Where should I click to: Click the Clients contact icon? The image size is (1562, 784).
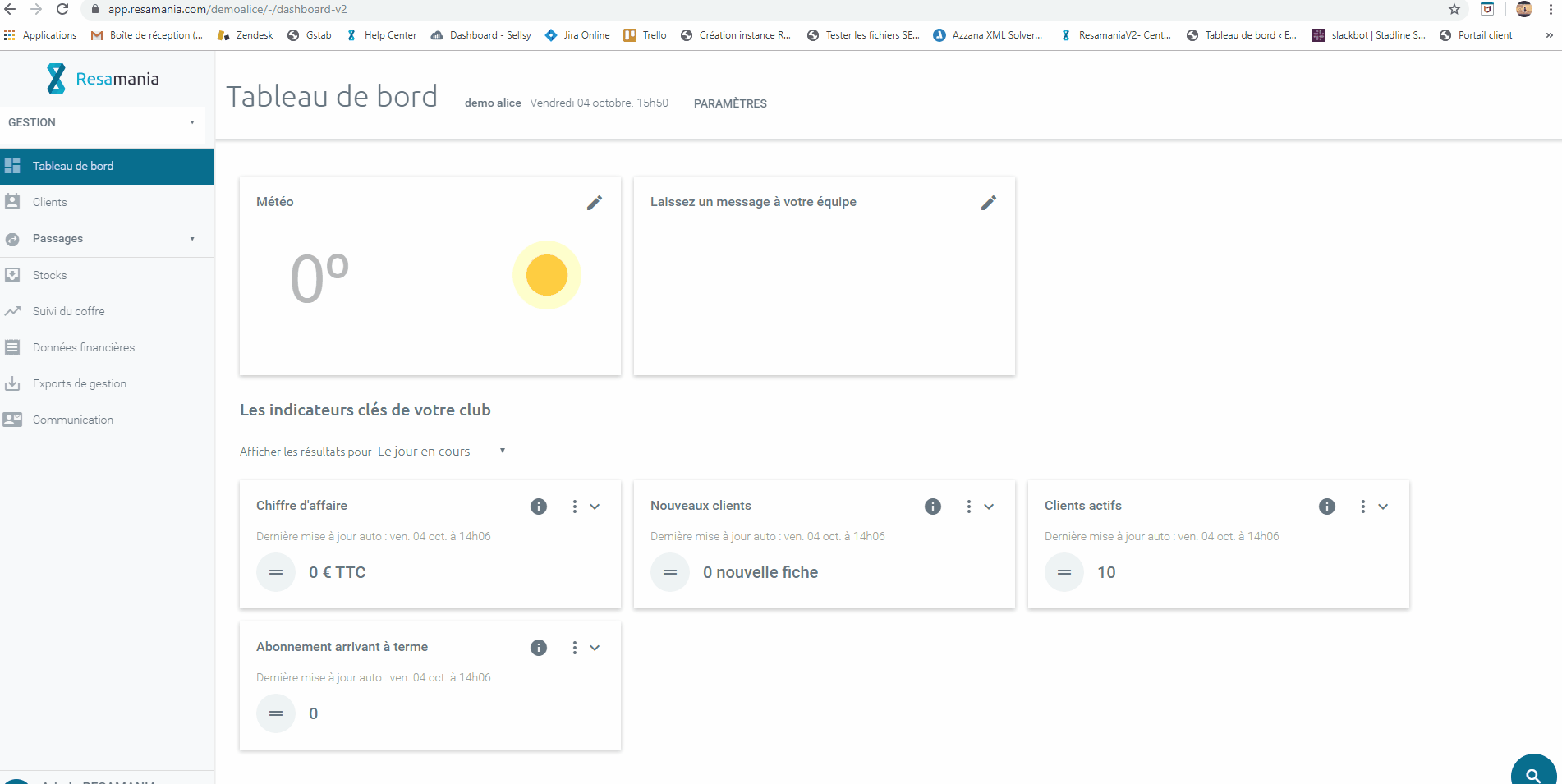12,201
